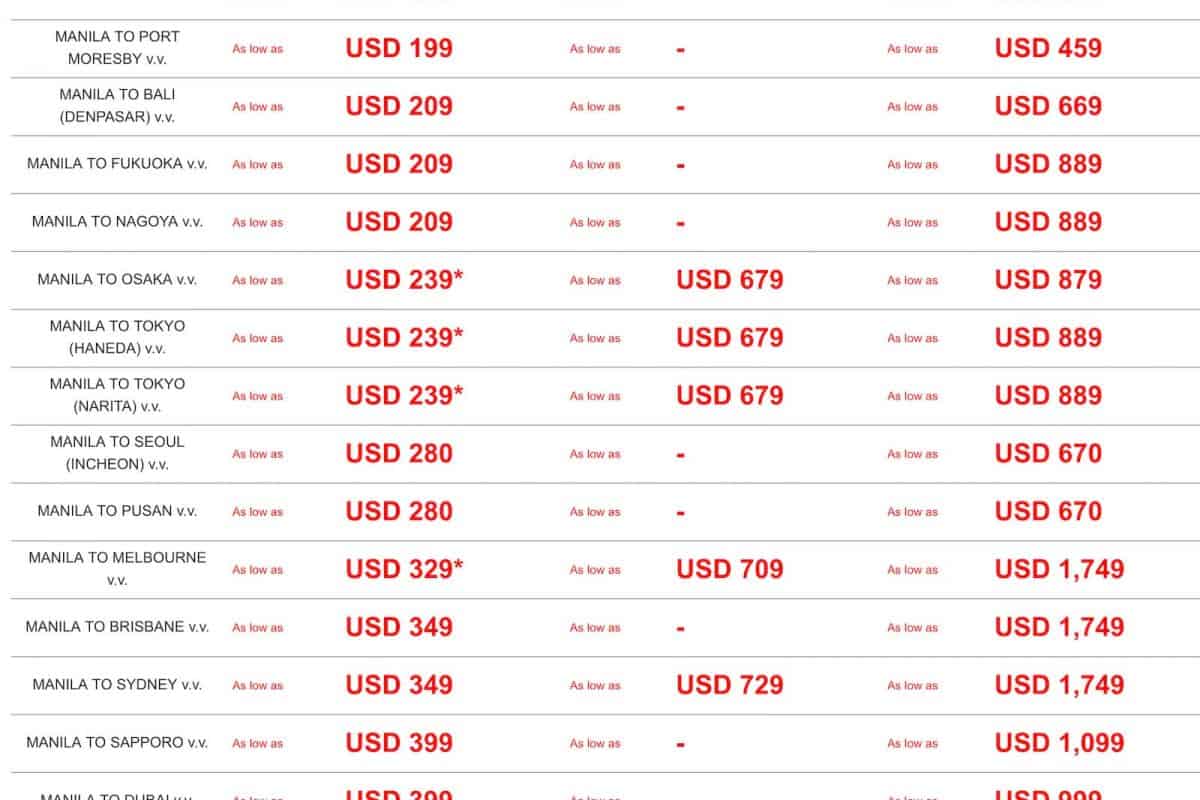Choose the USD 329* Melbourne fare
This screenshot has height=800, width=1200.
(x=404, y=570)
